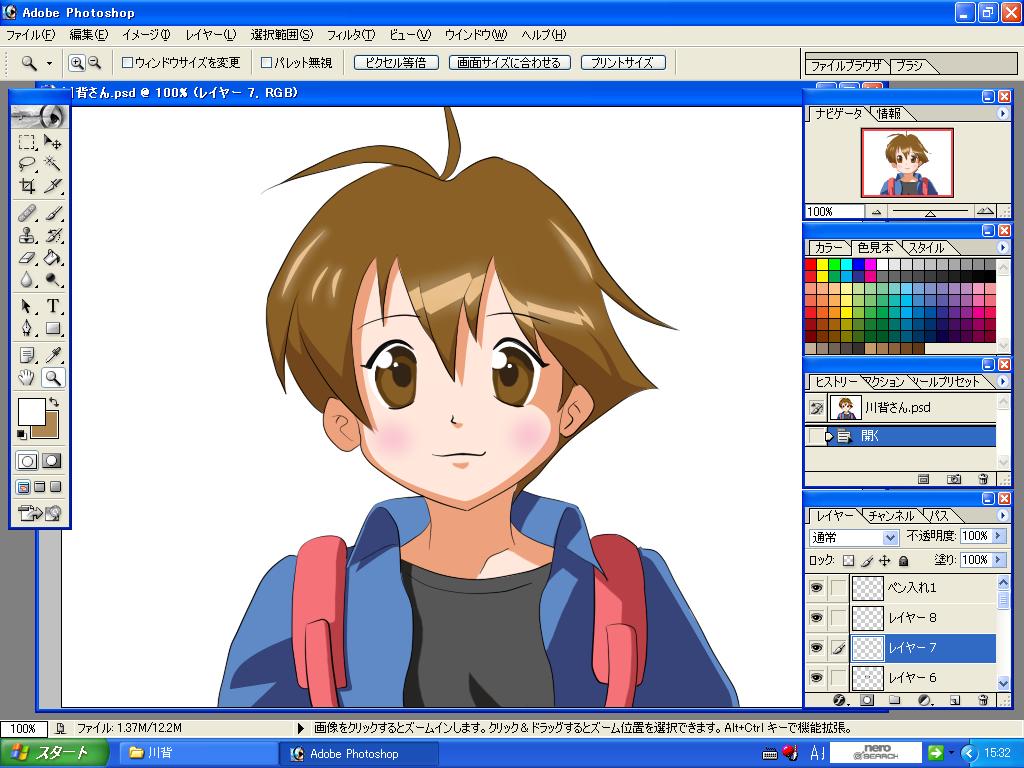Toggle lock transparent pixels

(848, 560)
